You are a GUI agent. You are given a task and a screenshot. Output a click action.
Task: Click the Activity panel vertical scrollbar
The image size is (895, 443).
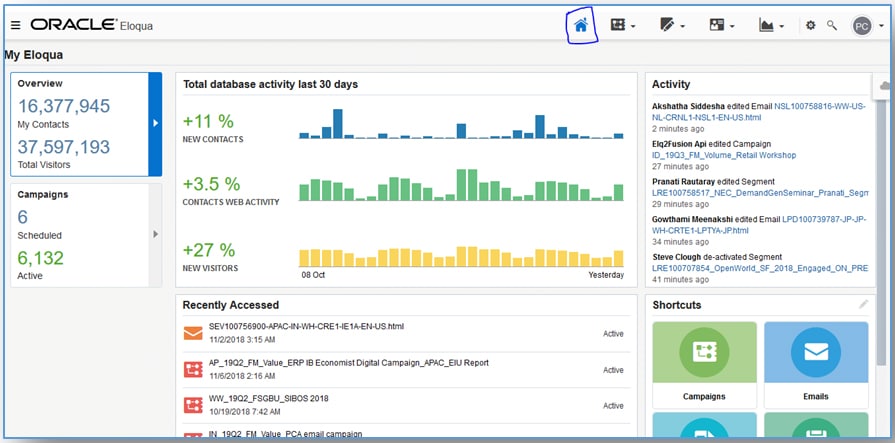point(881,180)
